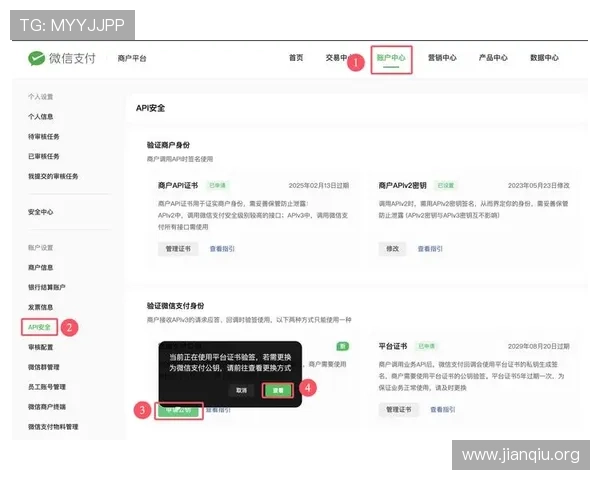Viewport: 600px width, 480px height.
Task: Click the 商户APIv2密钥 card title
Action: pyautogui.click(x=403, y=186)
